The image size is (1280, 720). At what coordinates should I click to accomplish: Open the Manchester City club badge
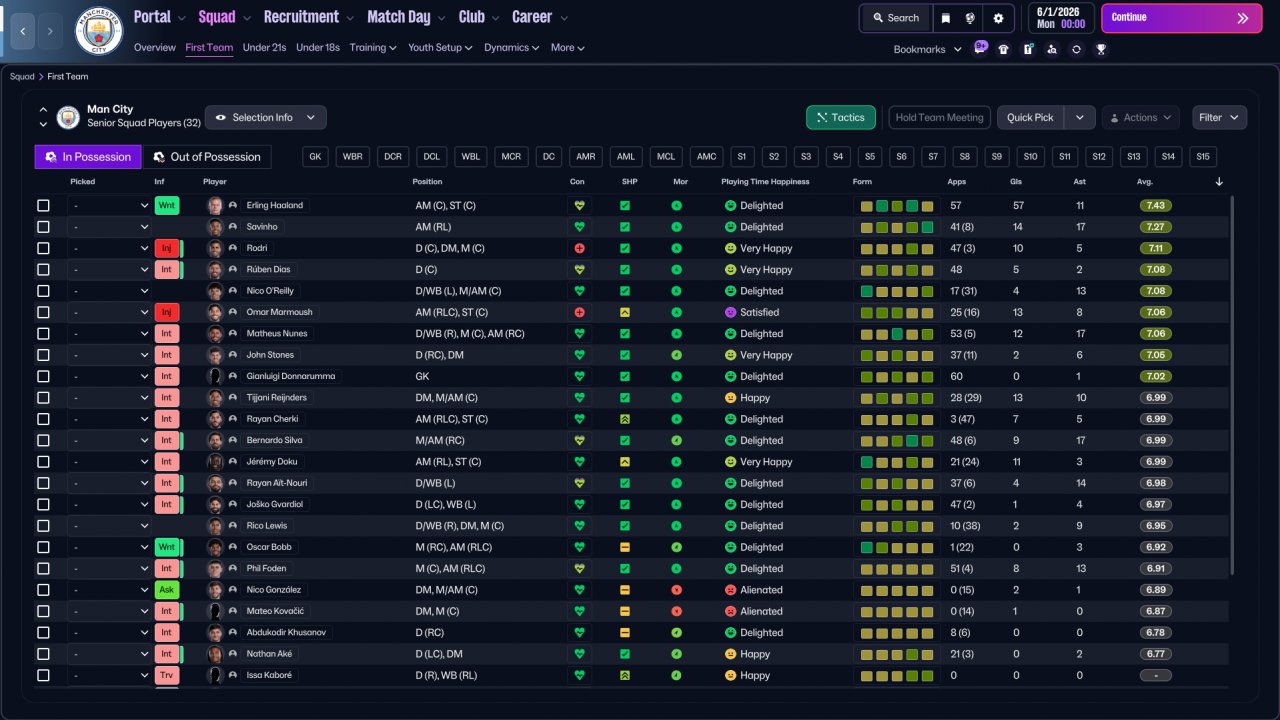click(99, 31)
